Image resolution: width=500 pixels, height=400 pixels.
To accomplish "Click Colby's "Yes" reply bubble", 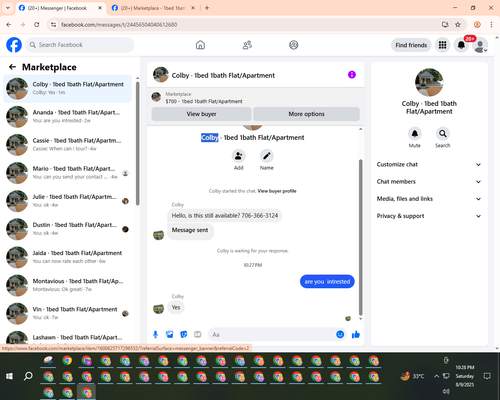I will click(x=176, y=307).
